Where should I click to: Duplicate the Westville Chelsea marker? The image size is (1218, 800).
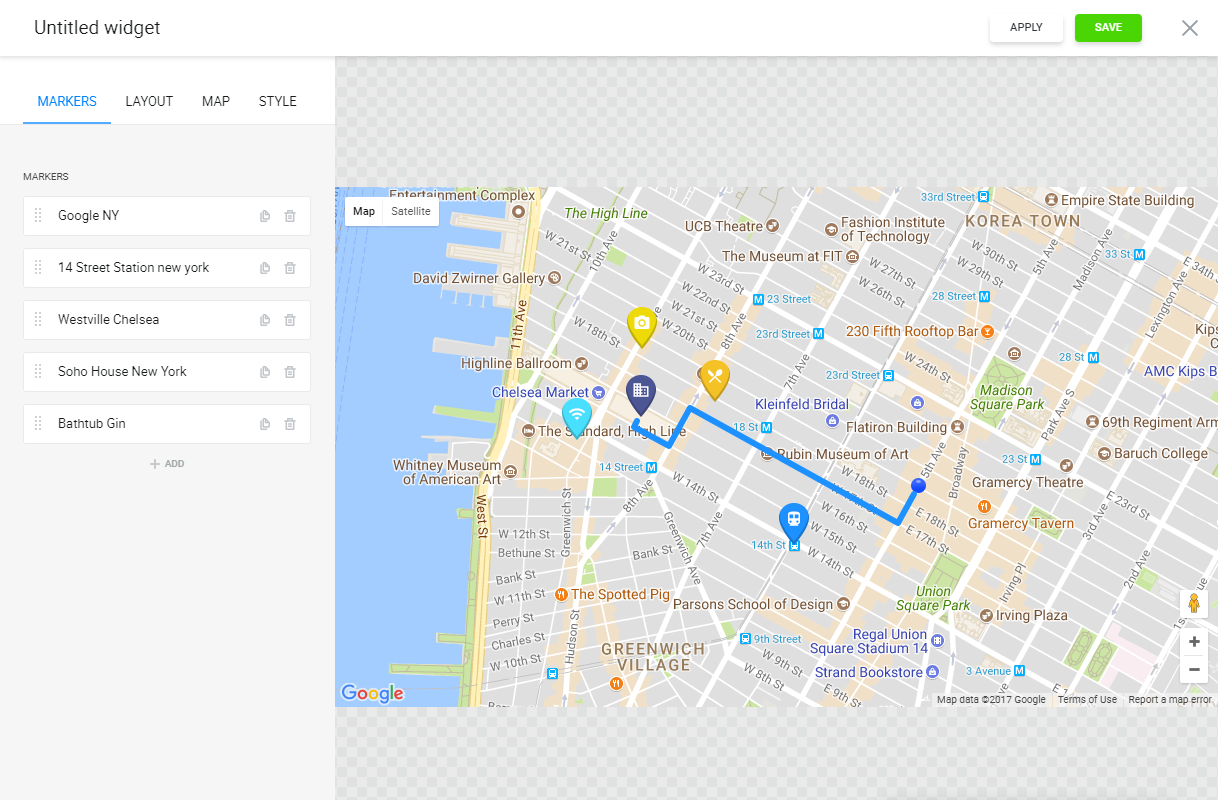tap(265, 320)
